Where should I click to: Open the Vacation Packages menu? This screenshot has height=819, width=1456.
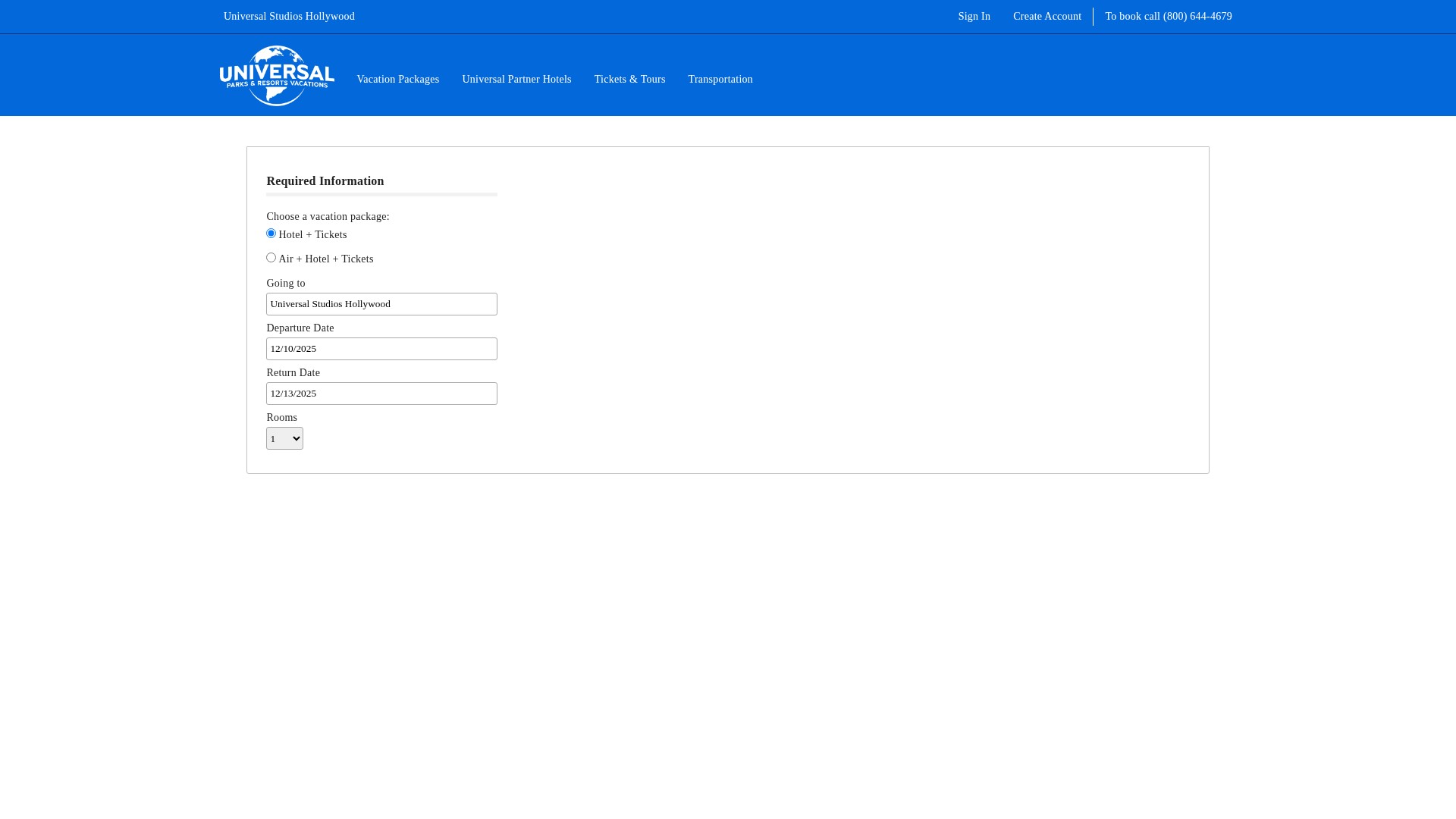(397, 80)
